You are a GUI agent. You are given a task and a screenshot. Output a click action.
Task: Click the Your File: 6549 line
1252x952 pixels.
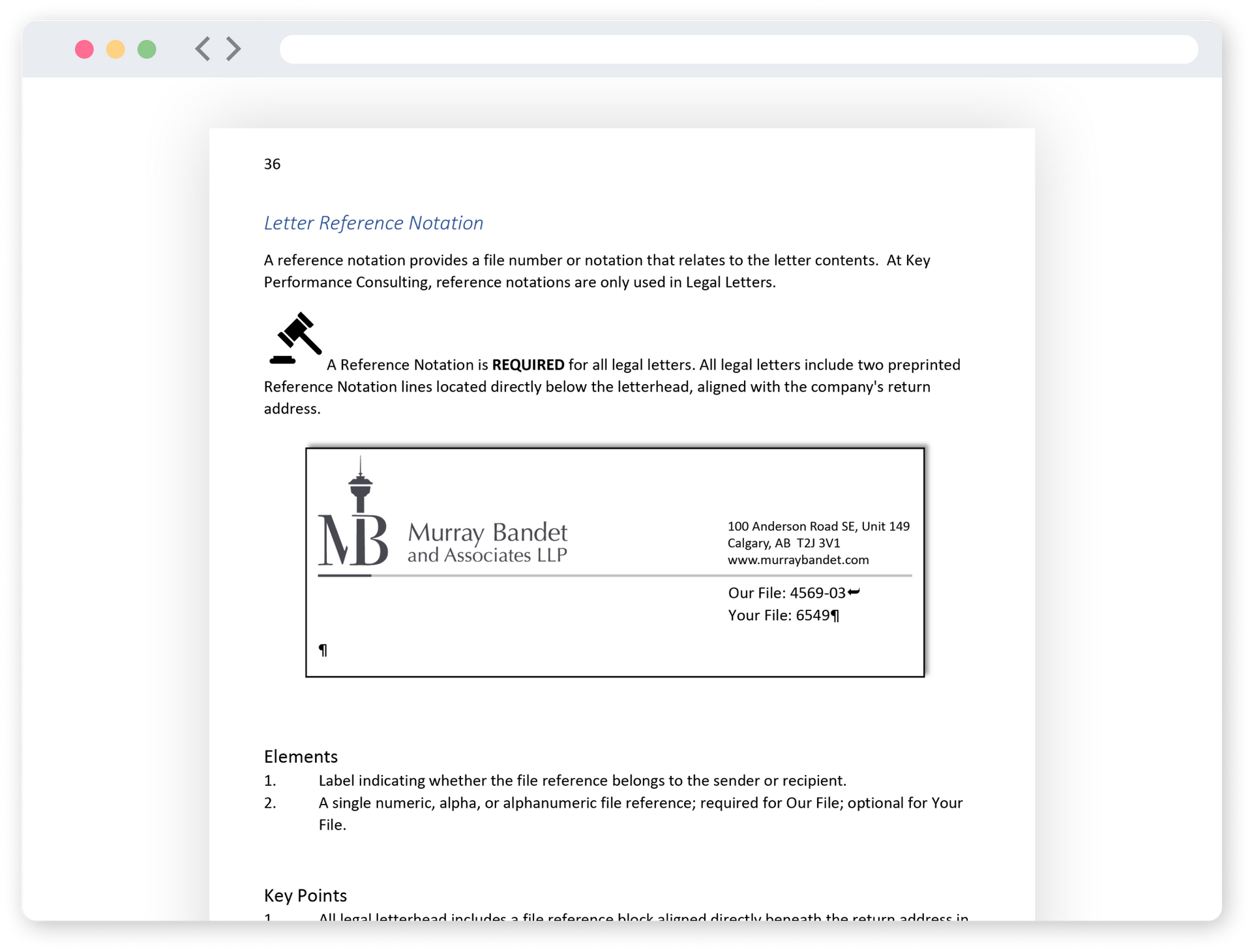click(778, 616)
